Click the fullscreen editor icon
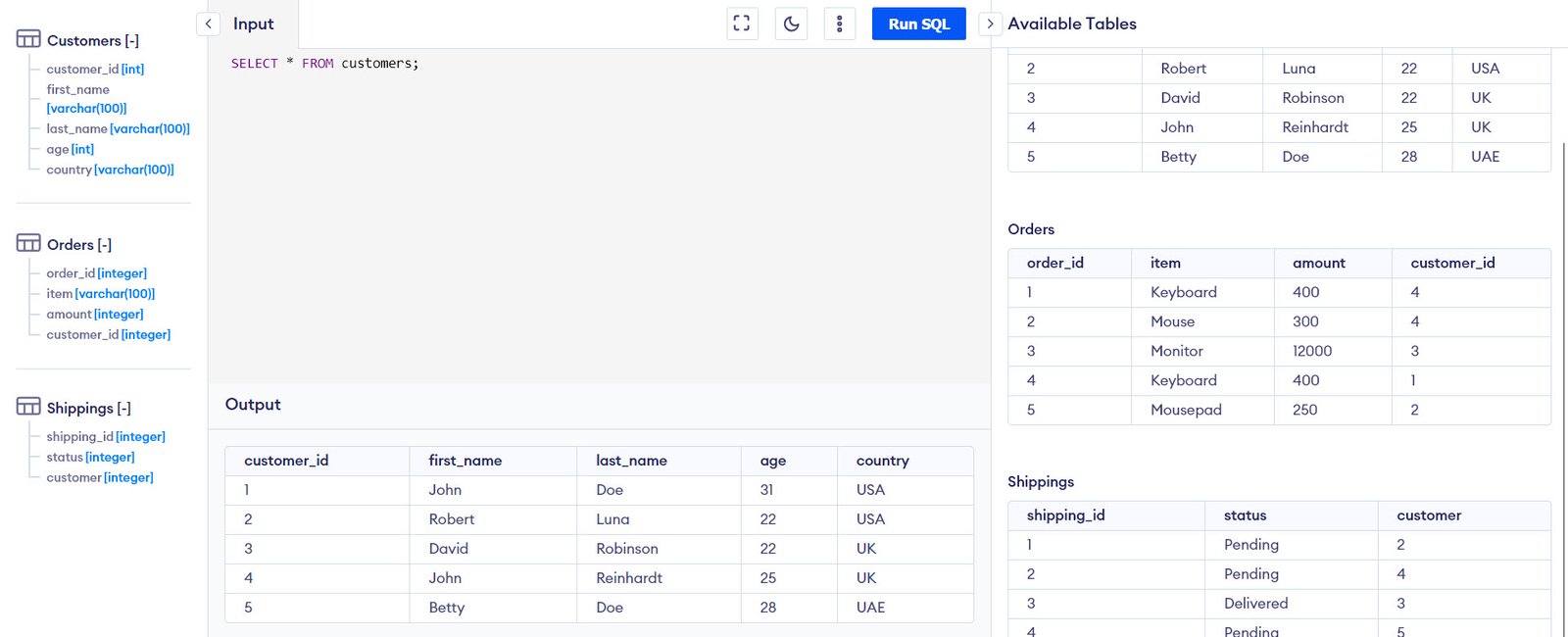This screenshot has height=637, width=1568. [x=742, y=24]
